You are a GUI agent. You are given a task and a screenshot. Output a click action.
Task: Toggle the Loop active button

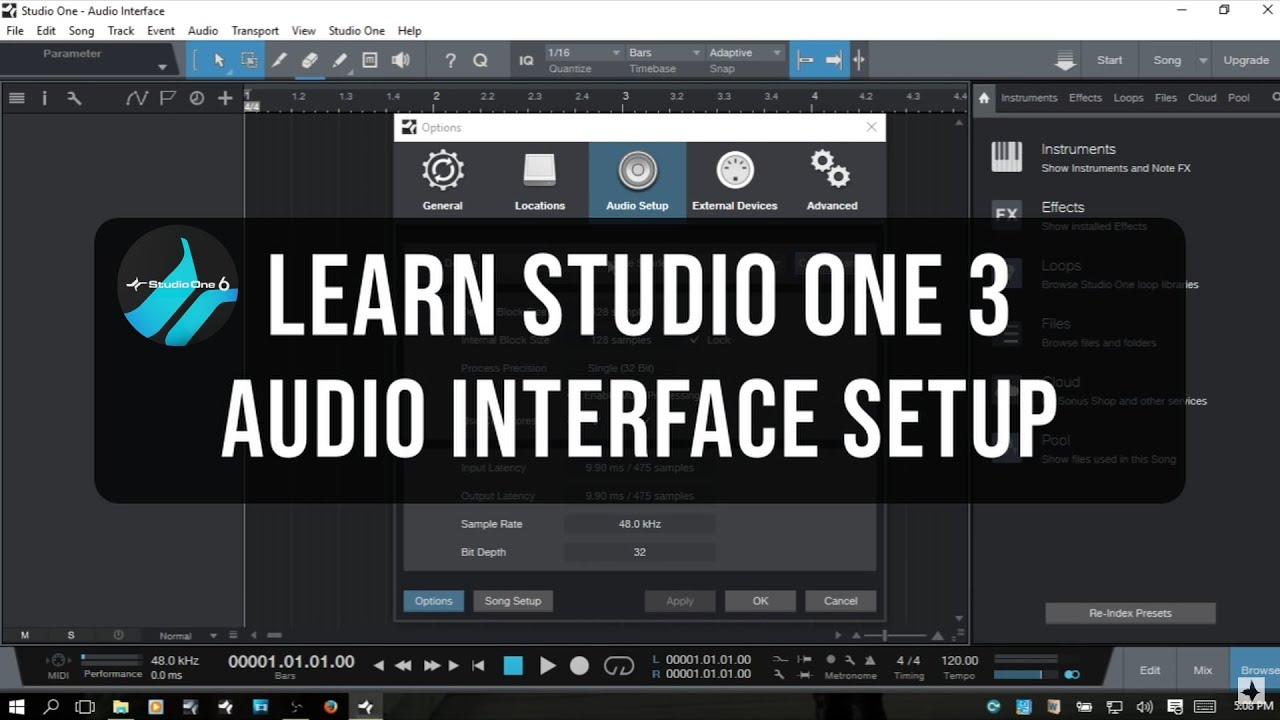[x=619, y=666]
